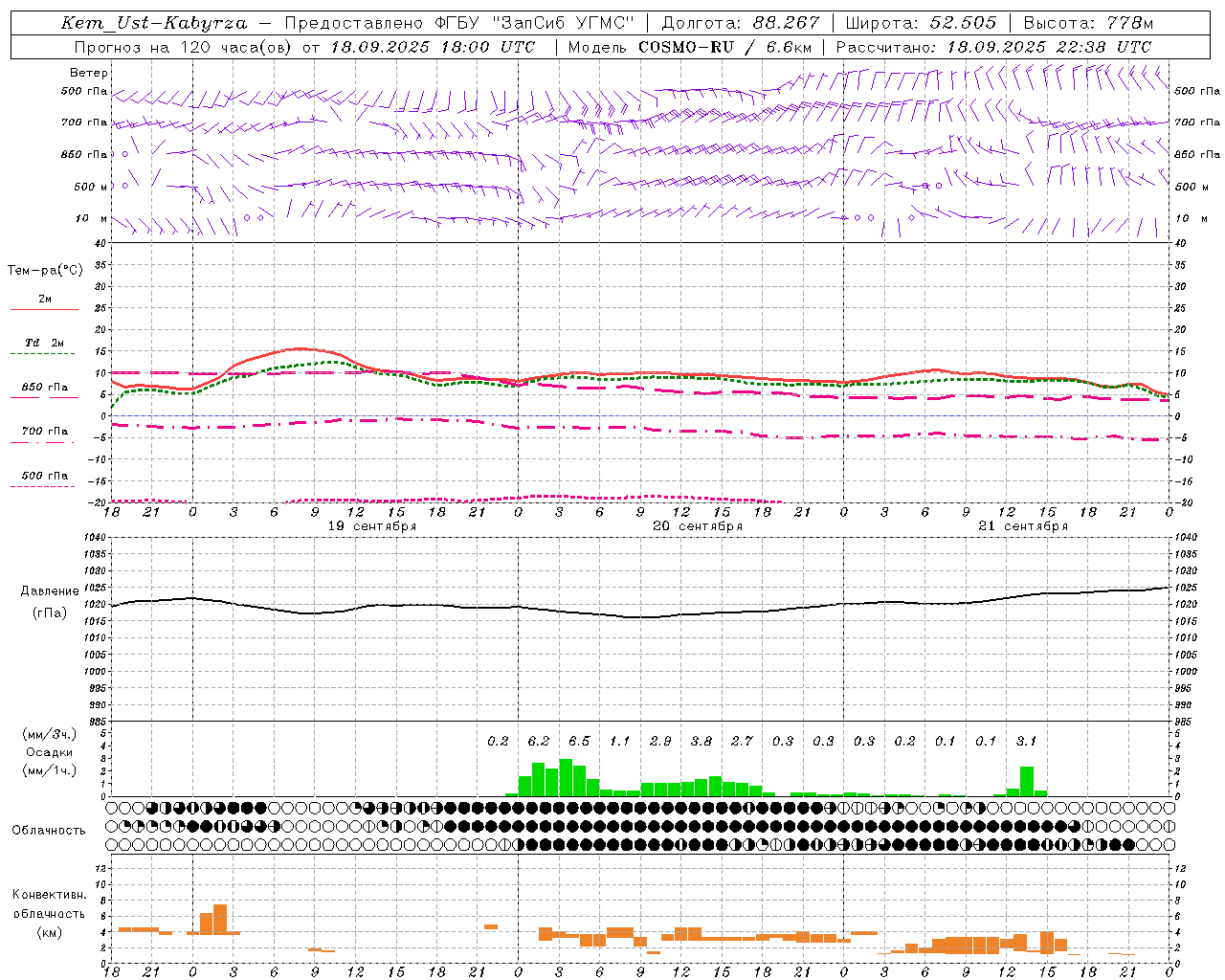The image size is (1225, 980).
Task: Click the latitude value Широта: 52.505
Action: point(921,23)
